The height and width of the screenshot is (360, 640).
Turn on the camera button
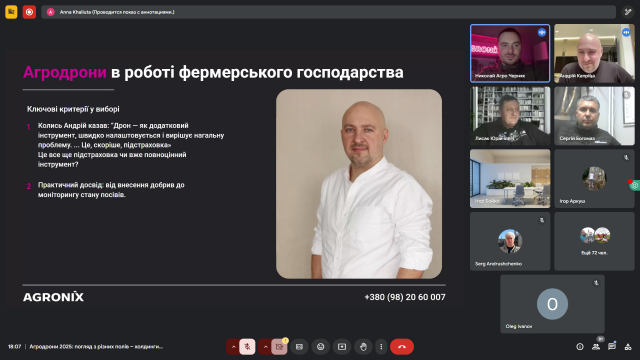279,347
